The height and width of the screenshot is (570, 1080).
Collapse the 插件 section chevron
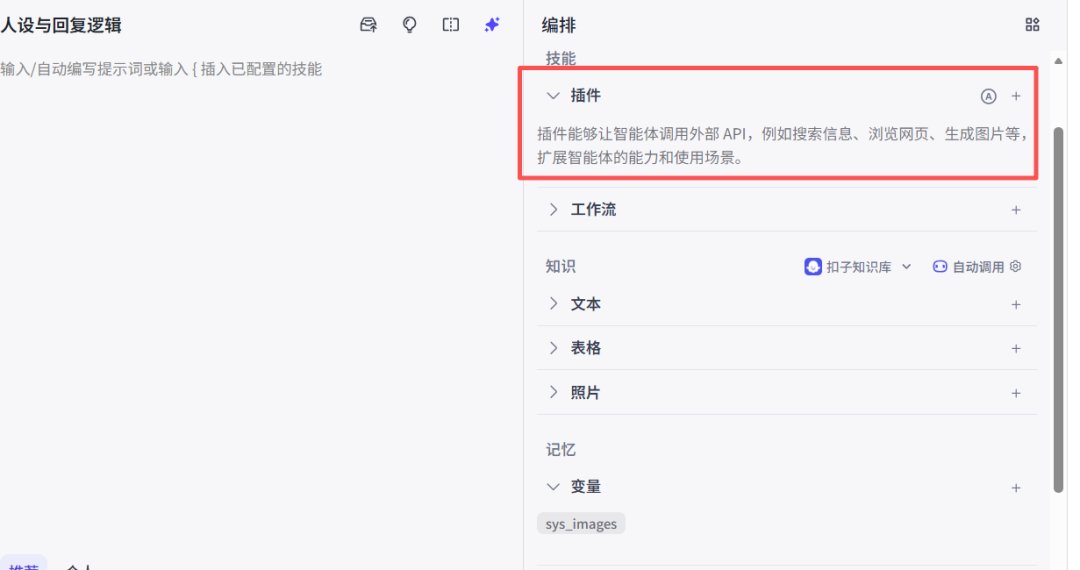[552, 96]
